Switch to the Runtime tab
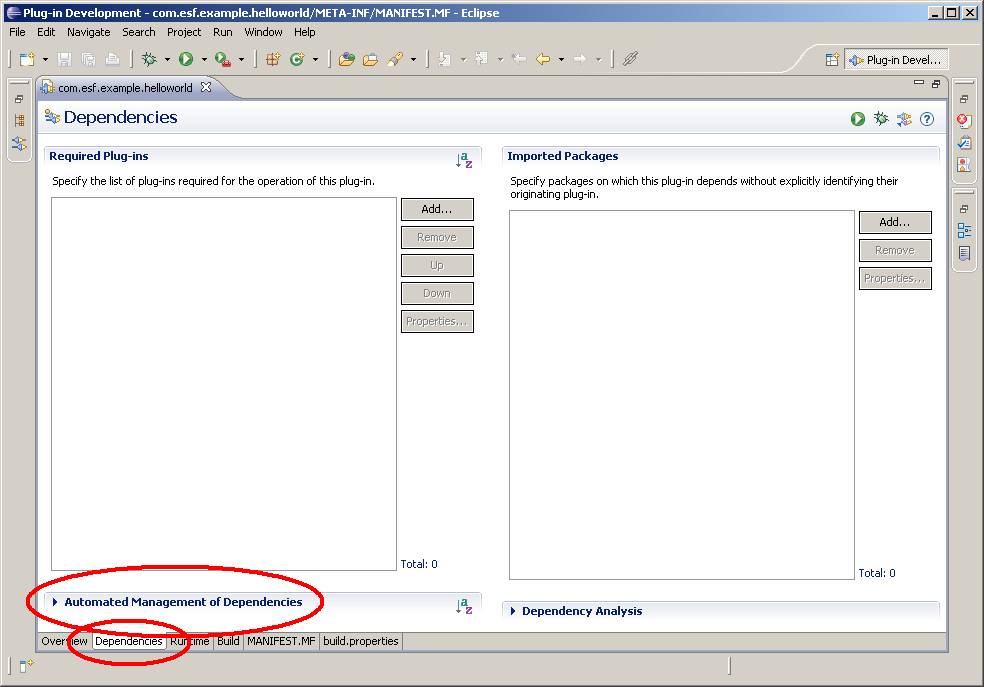 [190, 641]
